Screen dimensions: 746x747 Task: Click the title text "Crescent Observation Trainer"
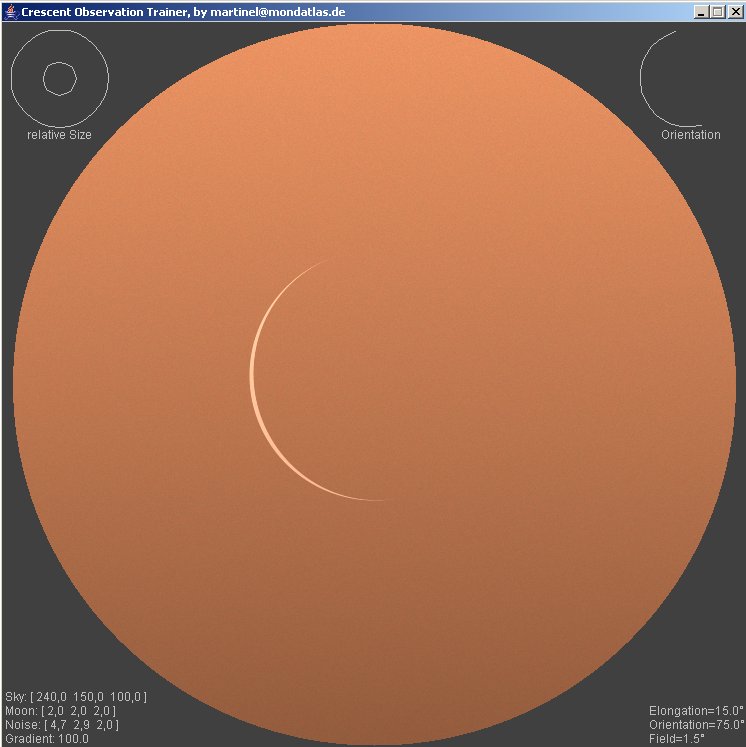104,12
